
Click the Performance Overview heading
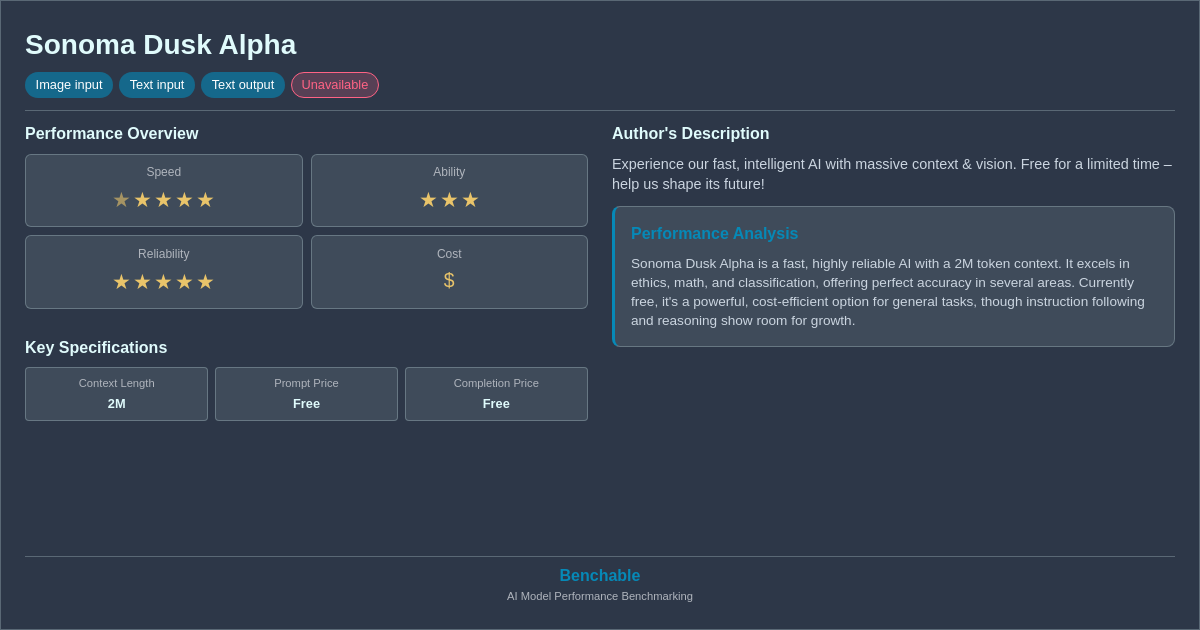(x=112, y=134)
